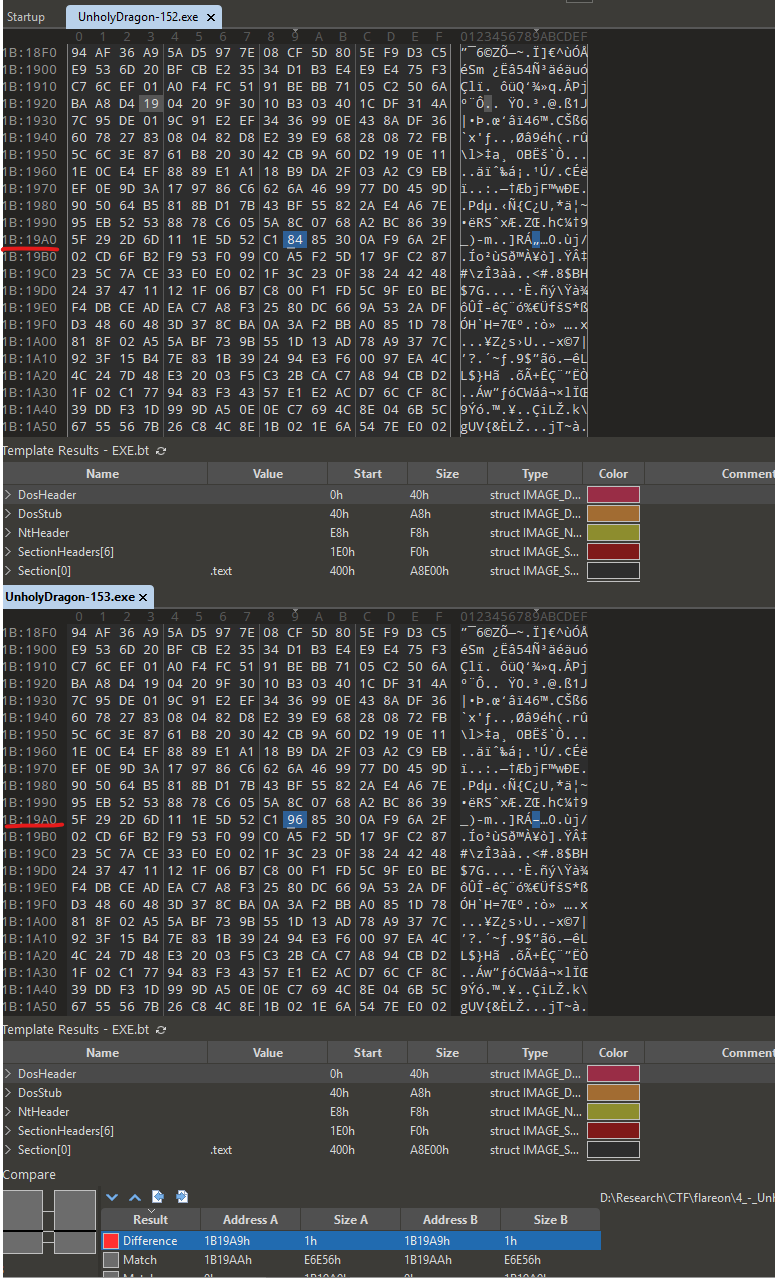
Task: Refresh lower Template Results EXE.bt
Action: [x=161, y=1030]
